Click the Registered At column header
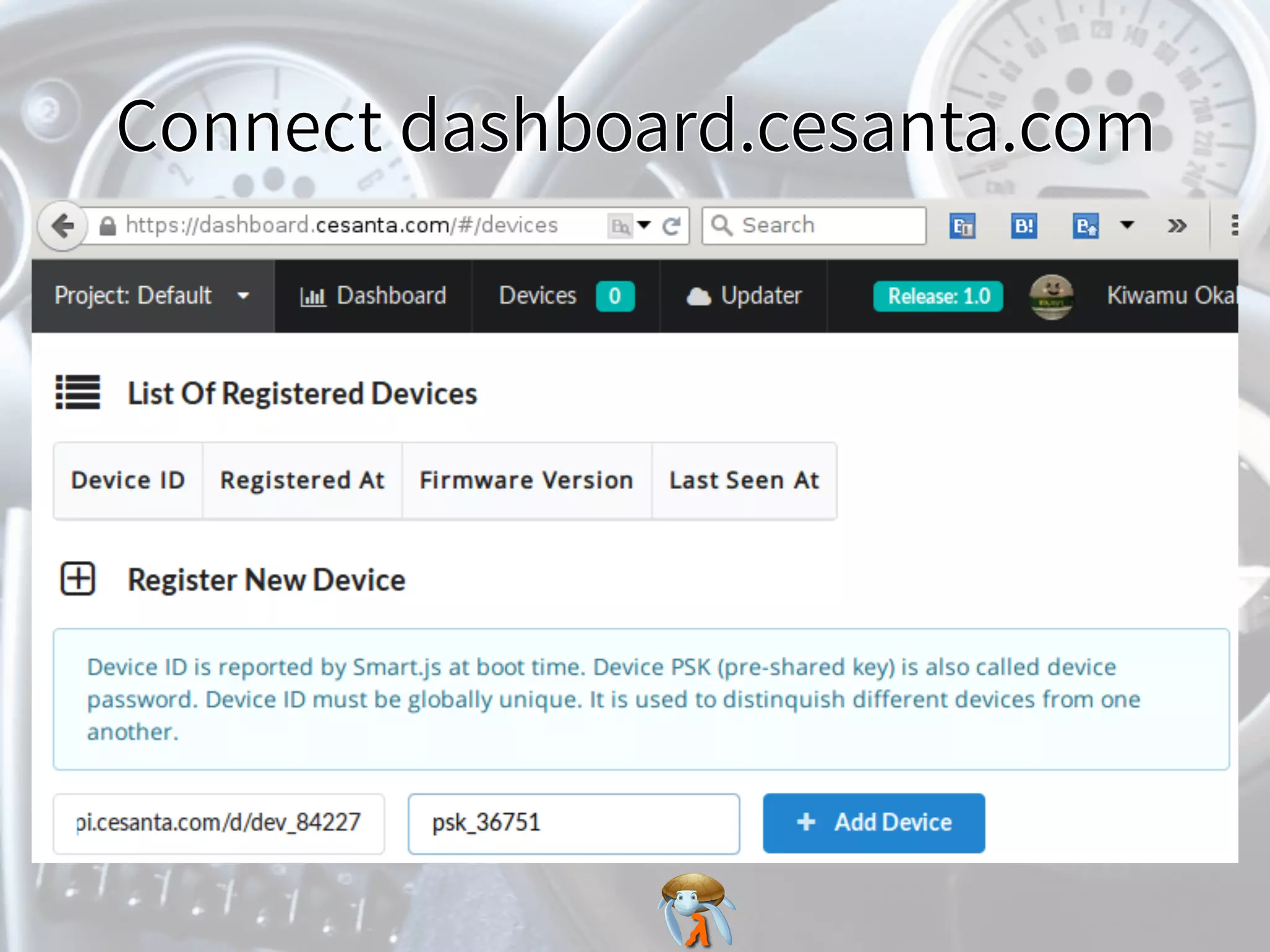Image resolution: width=1270 pixels, height=952 pixels. (x=303, y=480)
